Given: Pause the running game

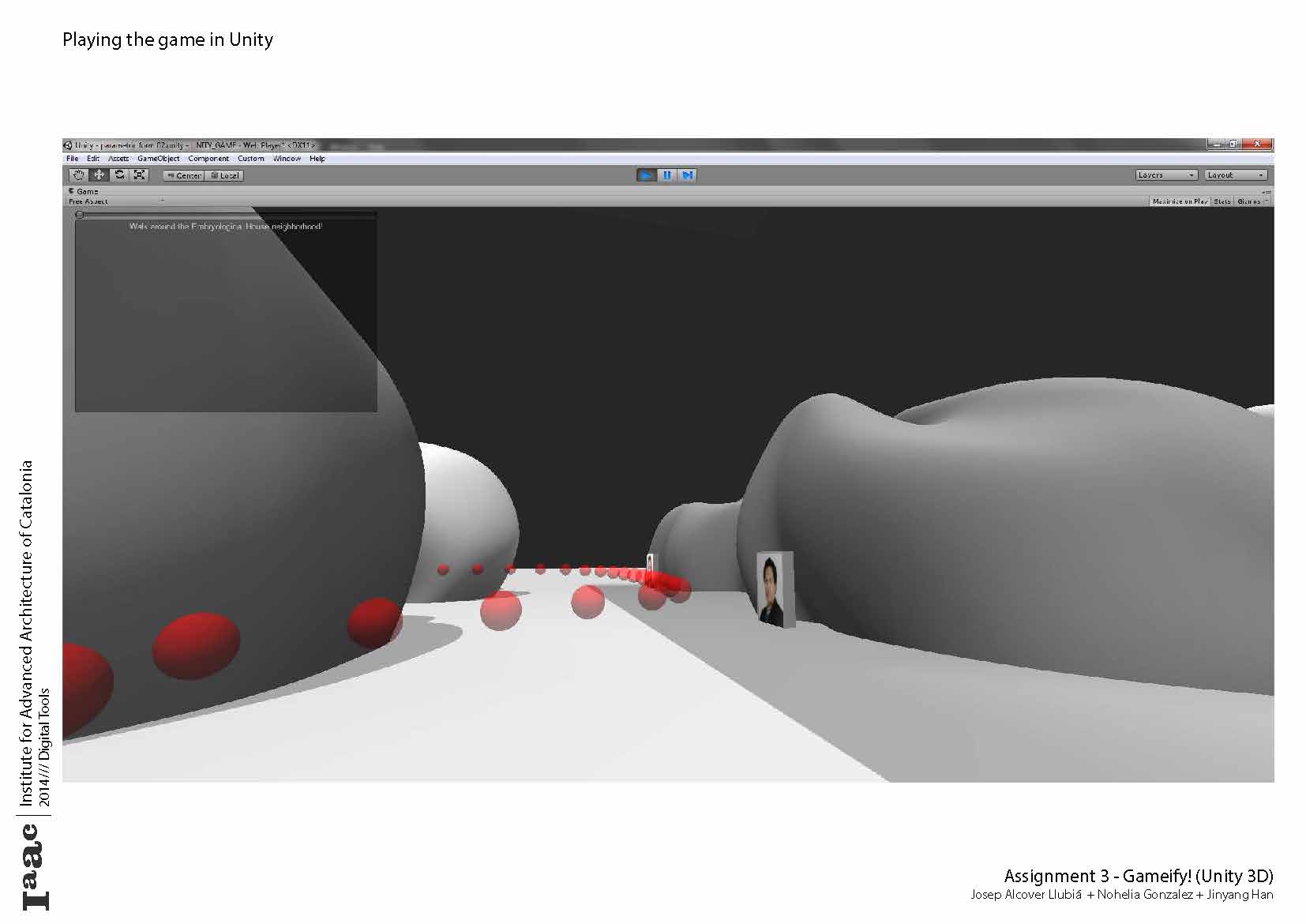Looking at the screenshot, I should [x=667, y=175].
